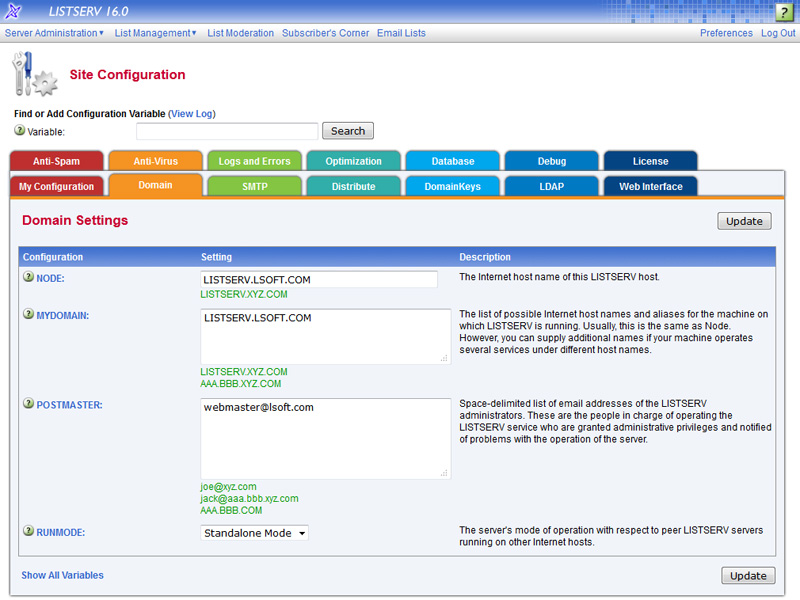The image size is (800, 600).
Task: Click example text jack@aaa.bbb.xyz.com
Action: (x=249, y=498)
